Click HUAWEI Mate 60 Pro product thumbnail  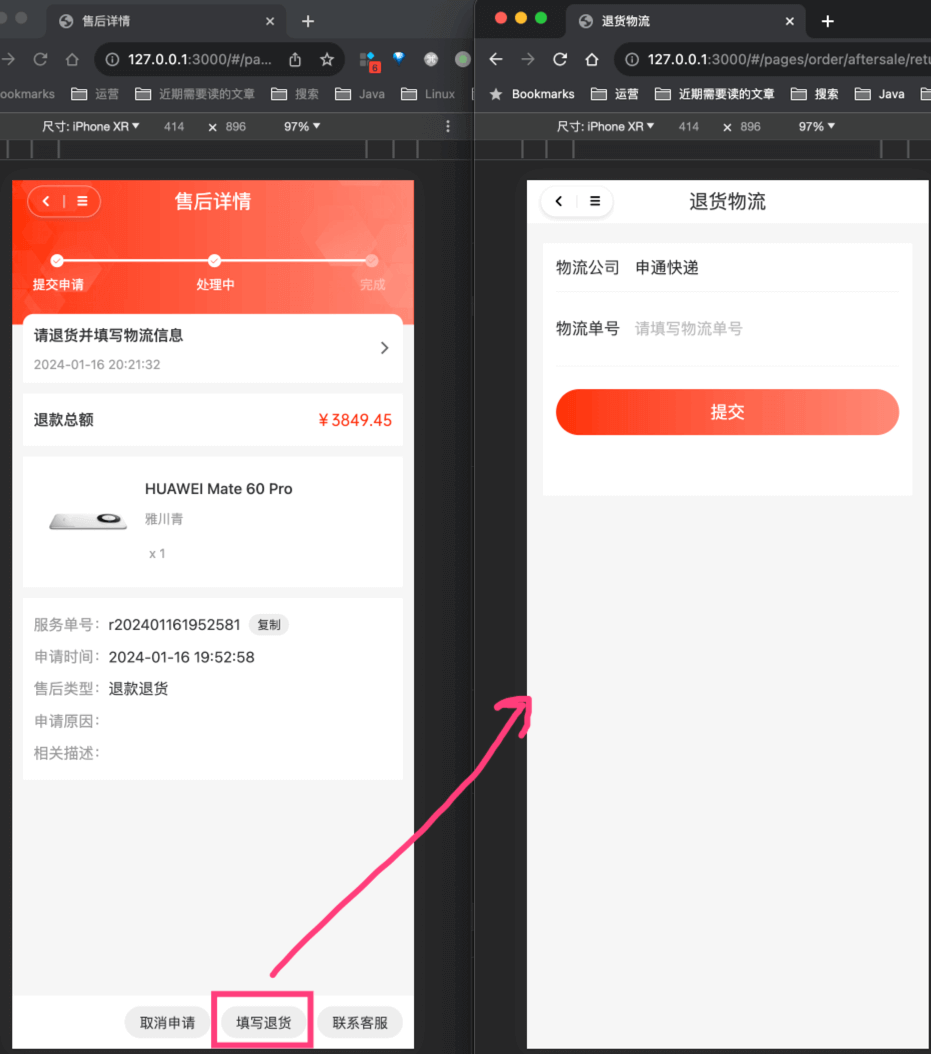(x=88, y=521)
